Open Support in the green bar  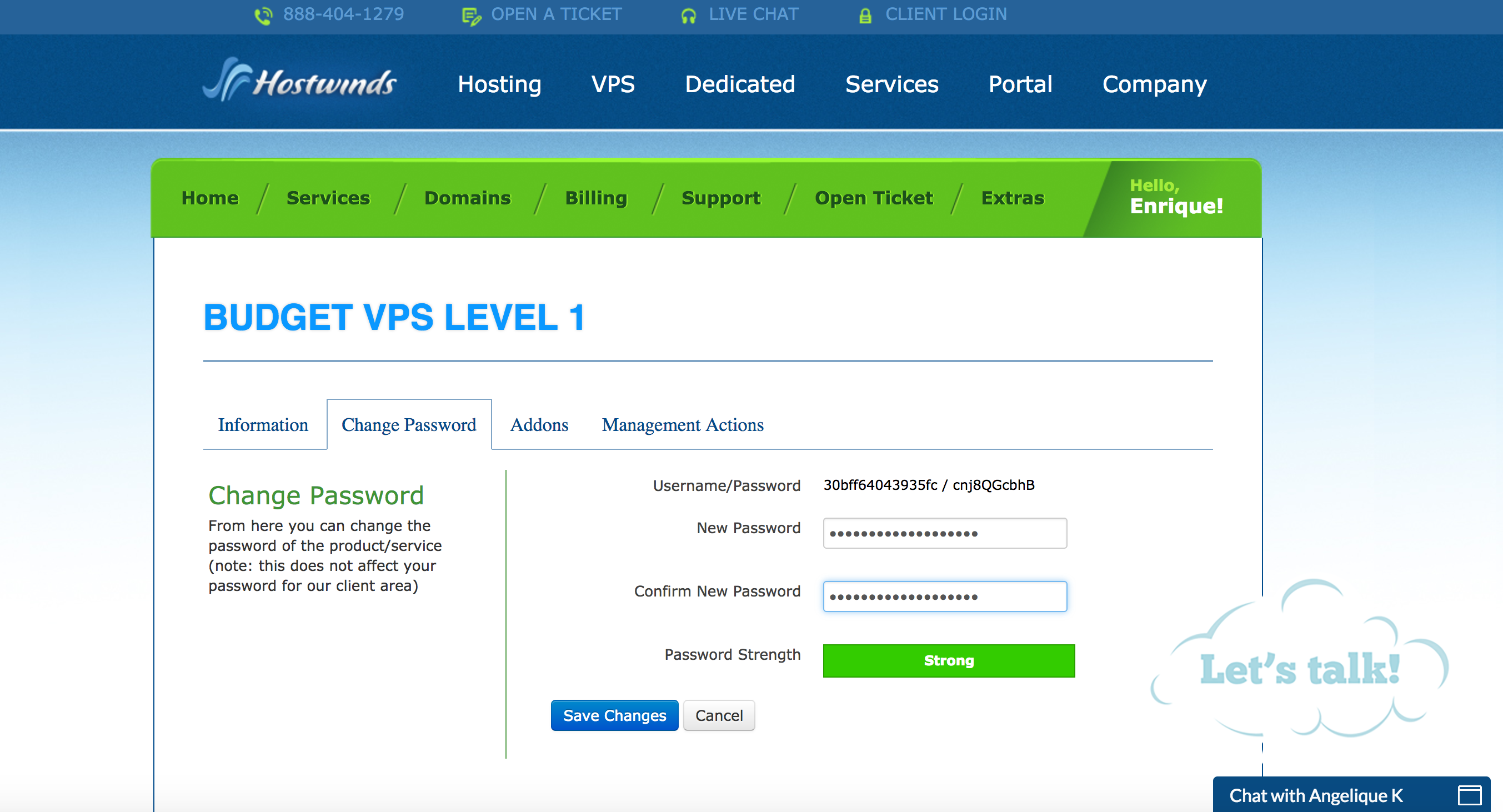click(x=720, y=199)
